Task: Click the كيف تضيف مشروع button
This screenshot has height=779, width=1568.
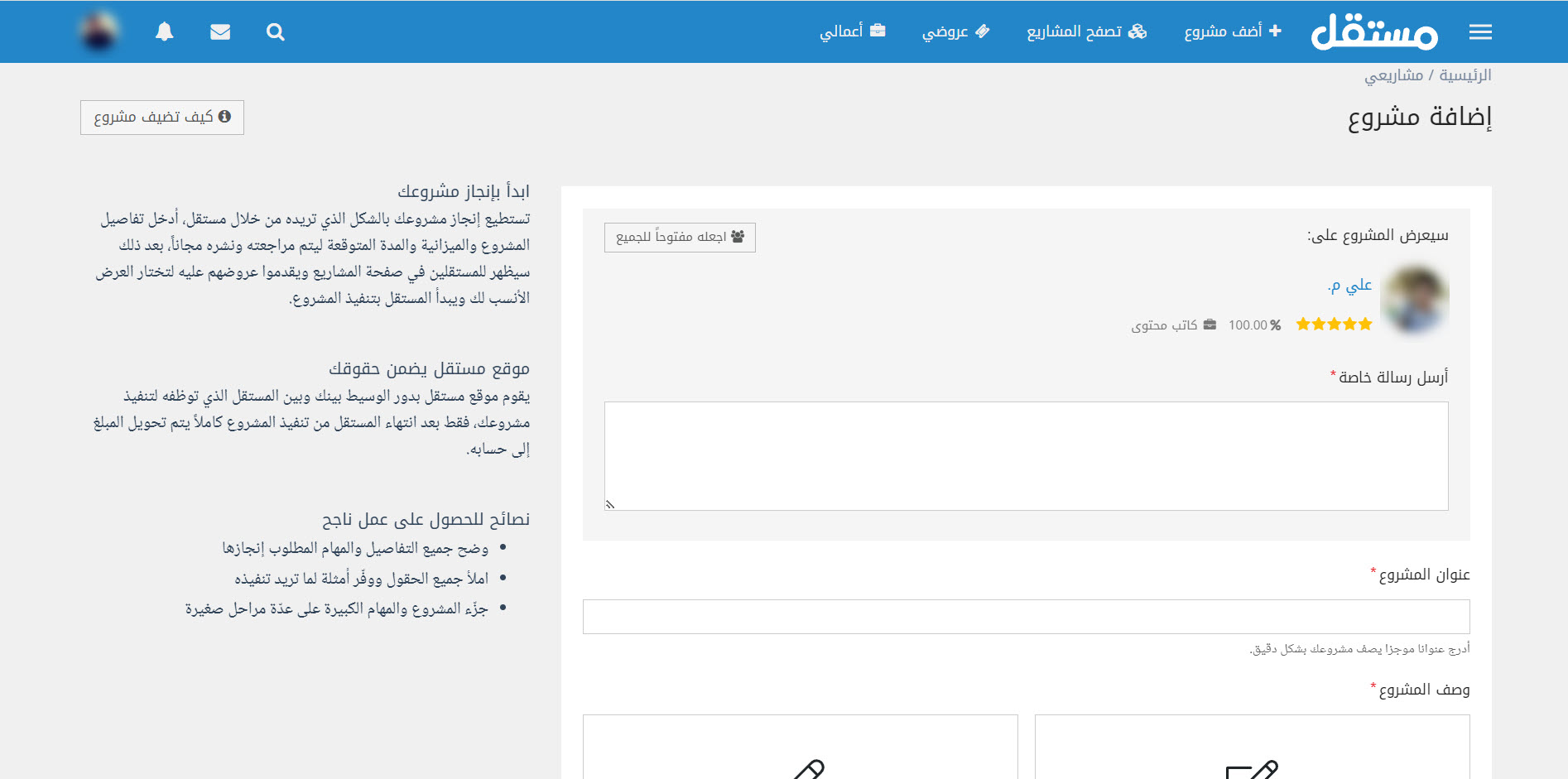Action: point(162,117)
